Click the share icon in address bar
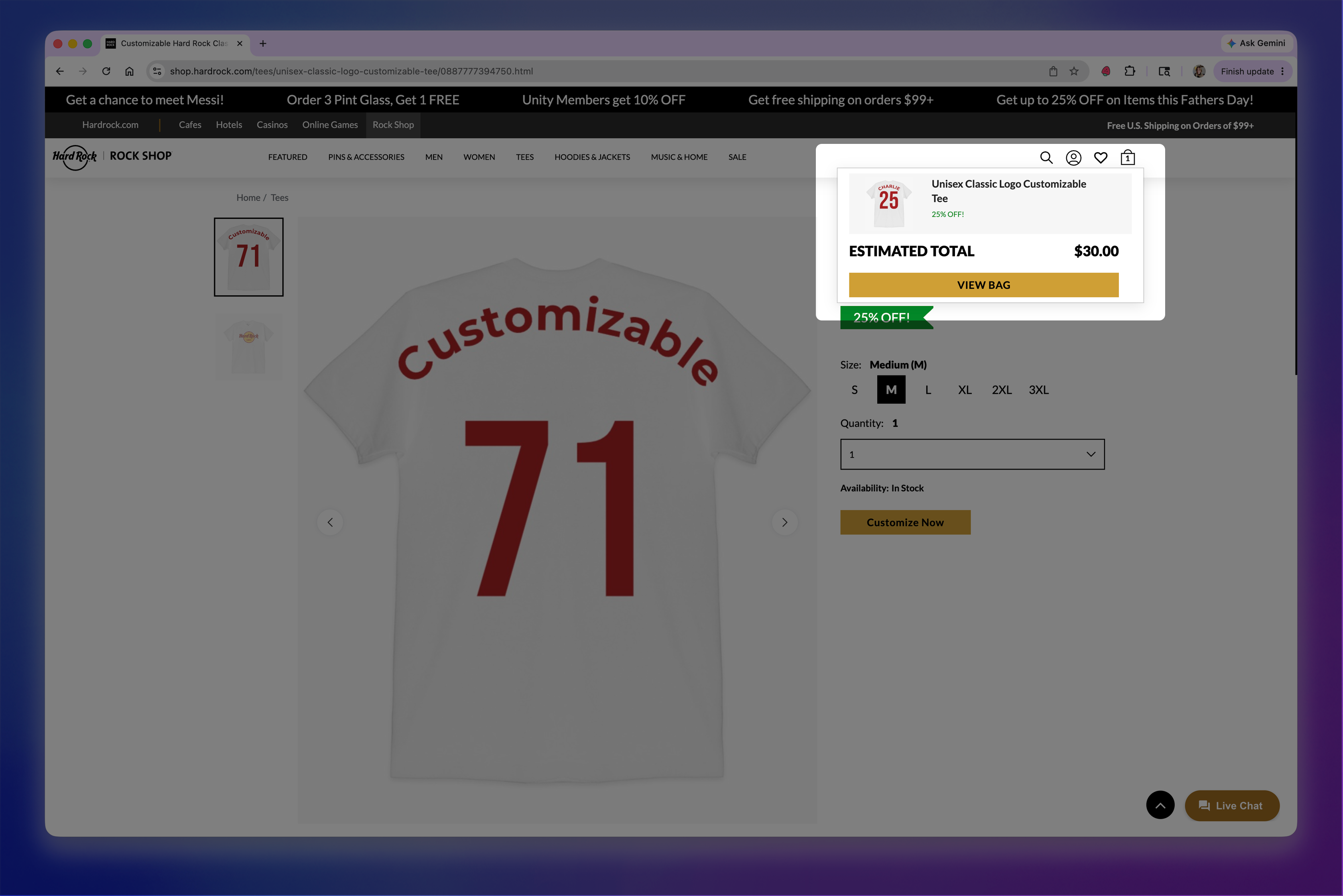 pos(1053,71)
